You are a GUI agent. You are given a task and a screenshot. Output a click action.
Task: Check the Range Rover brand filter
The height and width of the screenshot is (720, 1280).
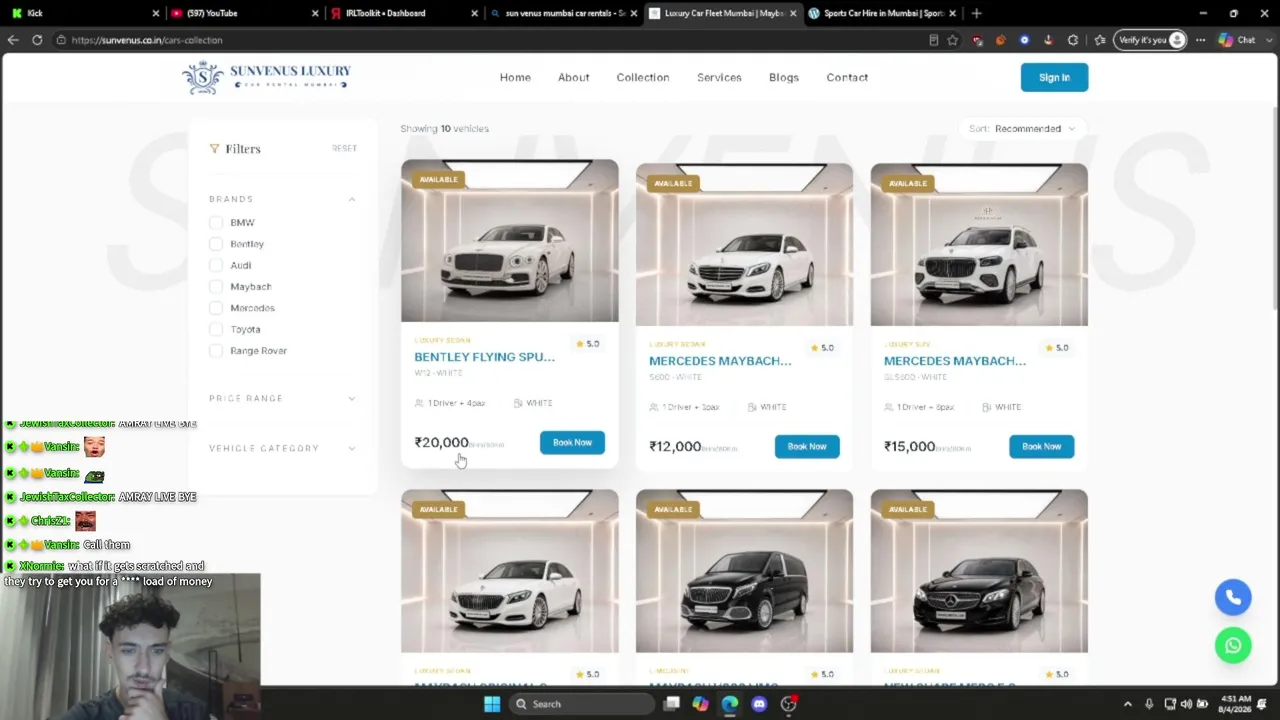(216, 351)
